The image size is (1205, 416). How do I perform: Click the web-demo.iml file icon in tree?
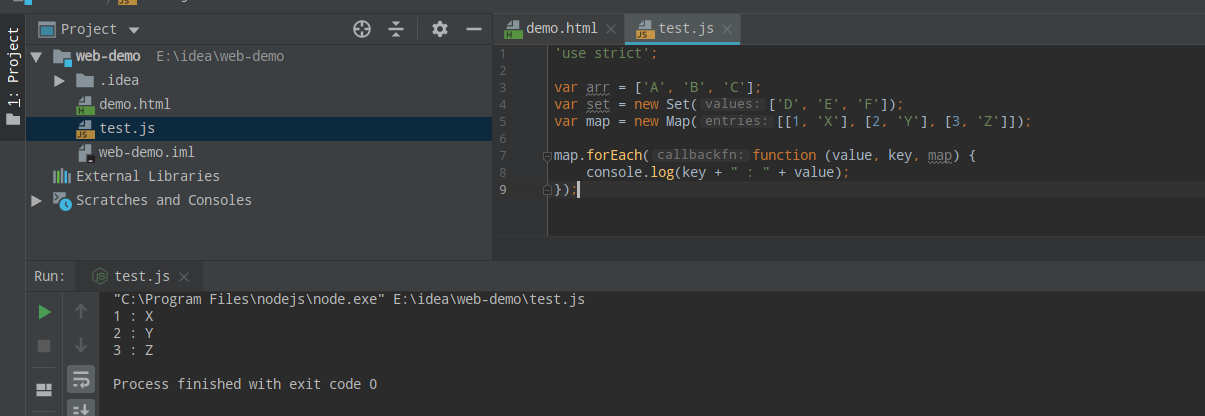pyautogui.click(x=85, y=152)
